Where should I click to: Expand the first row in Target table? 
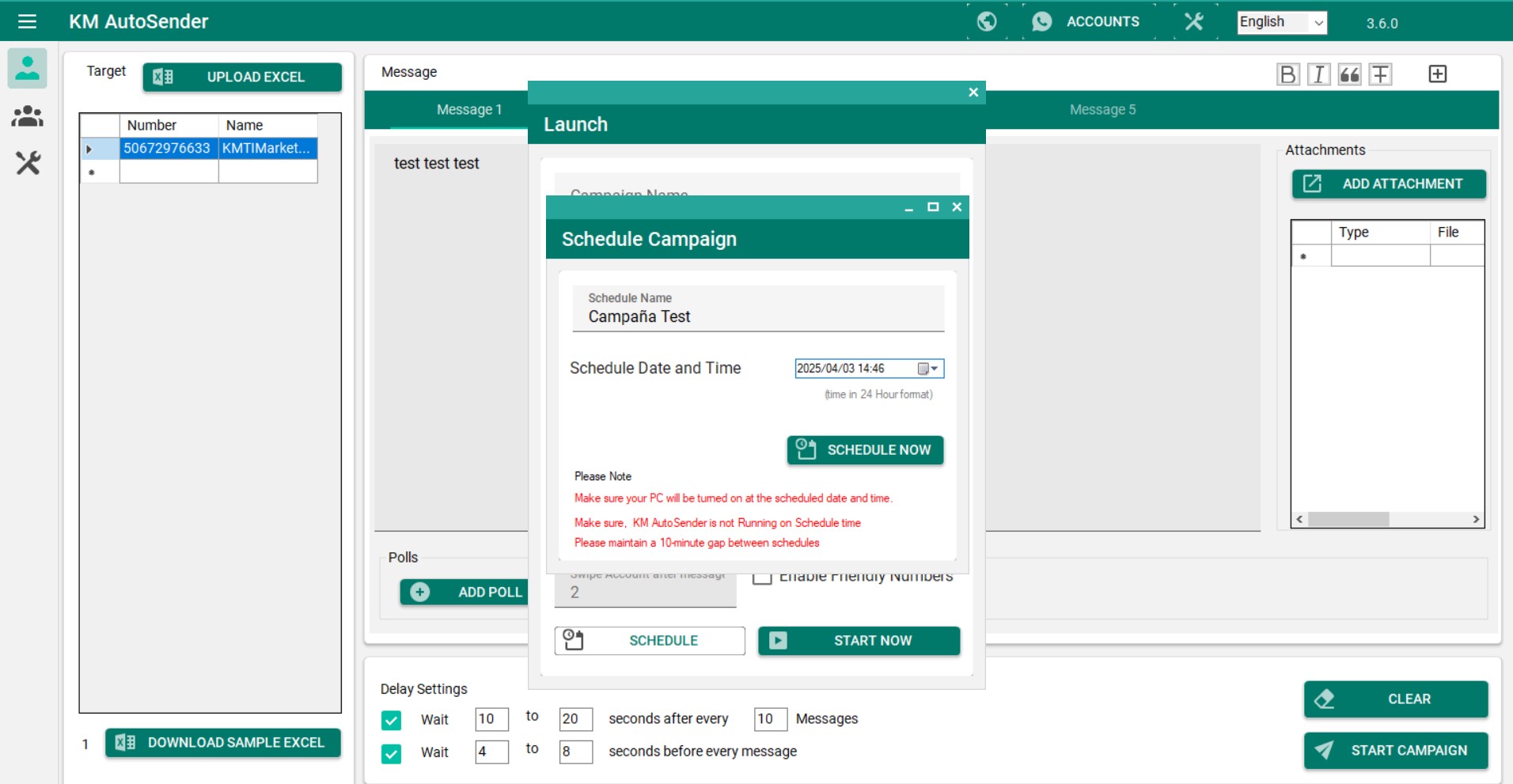(x=89, y=149)
